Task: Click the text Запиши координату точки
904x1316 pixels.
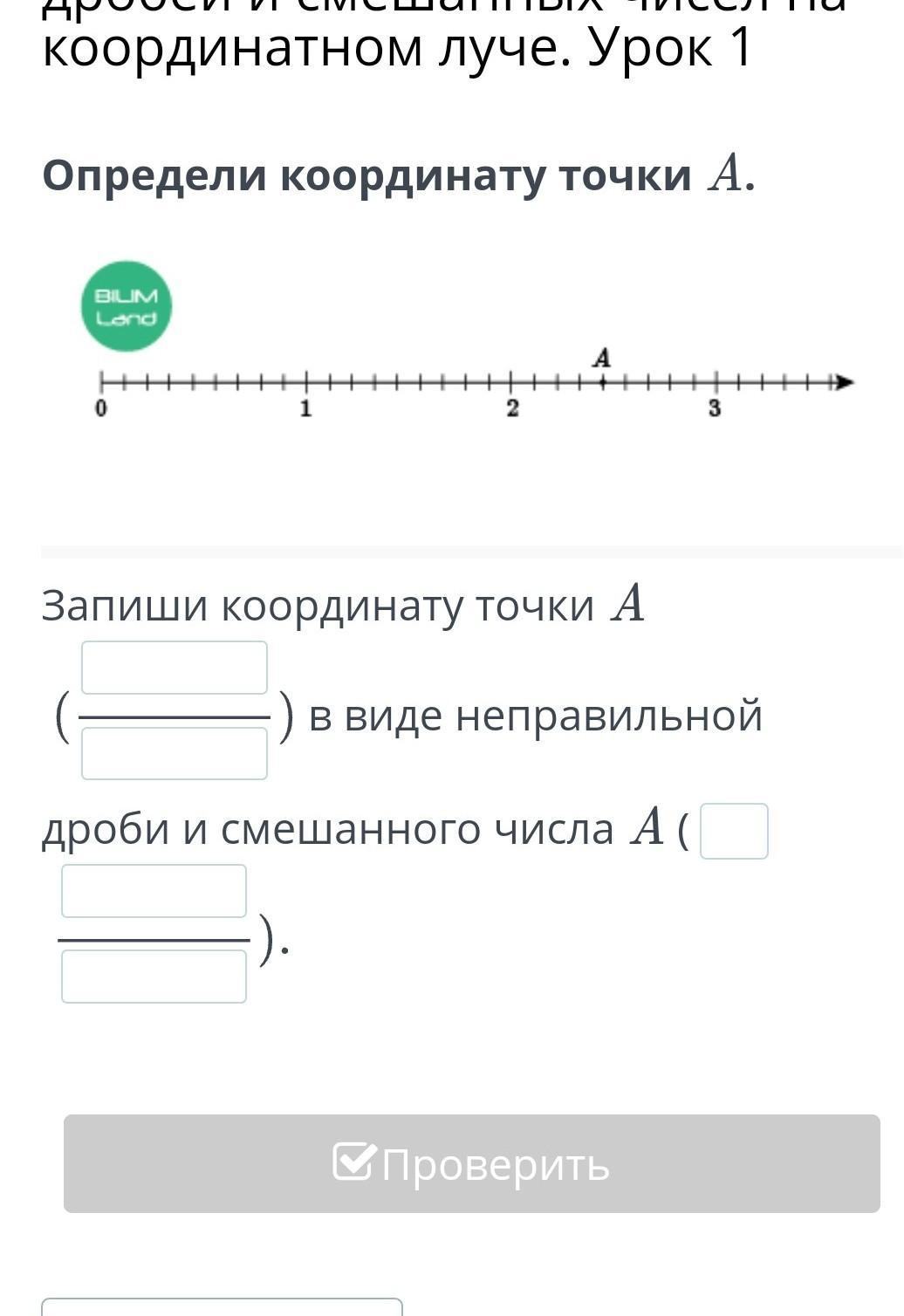Action: pyautogui.click(x=318, y=606)
